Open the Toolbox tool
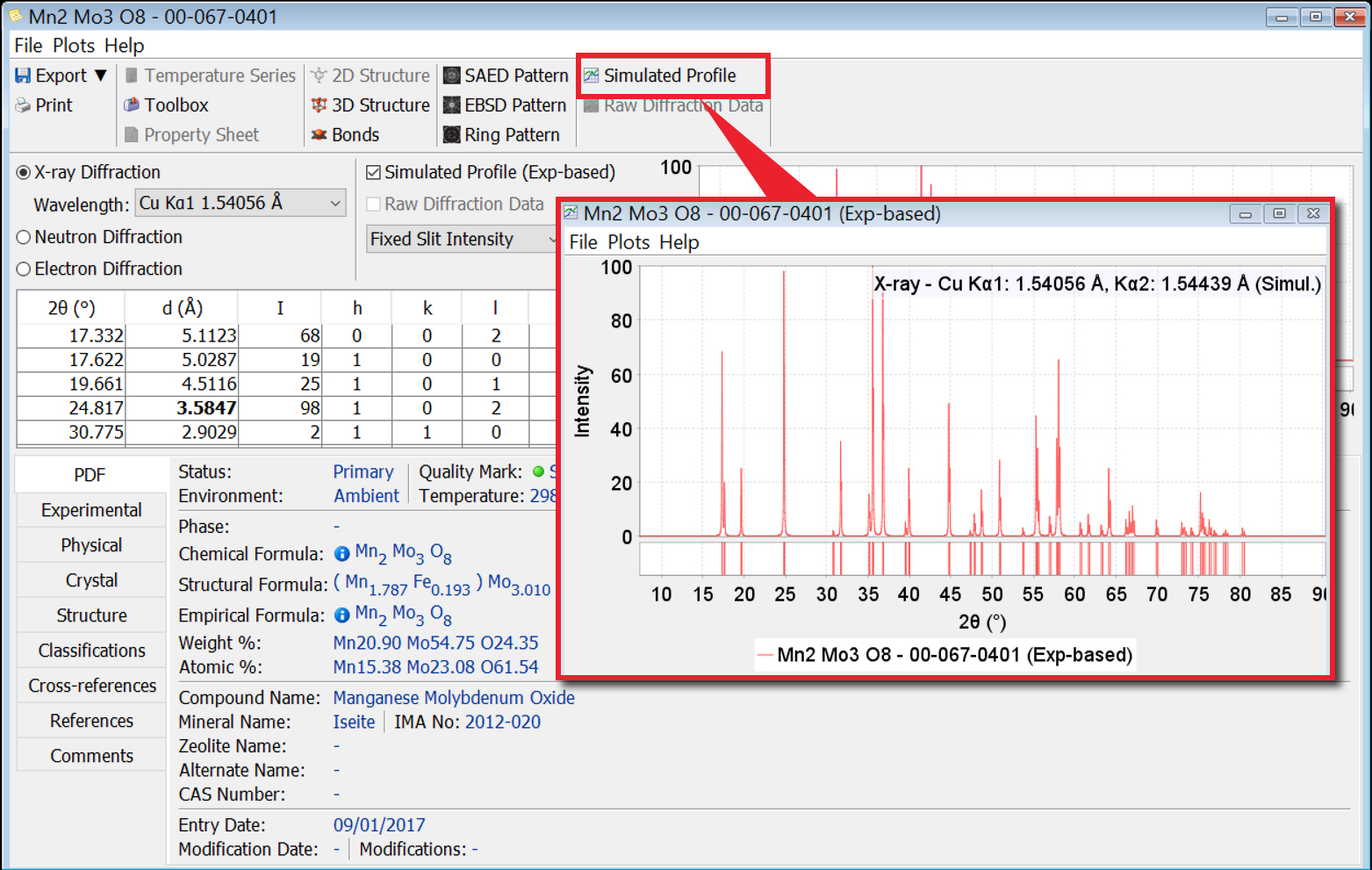 point(167,105)
